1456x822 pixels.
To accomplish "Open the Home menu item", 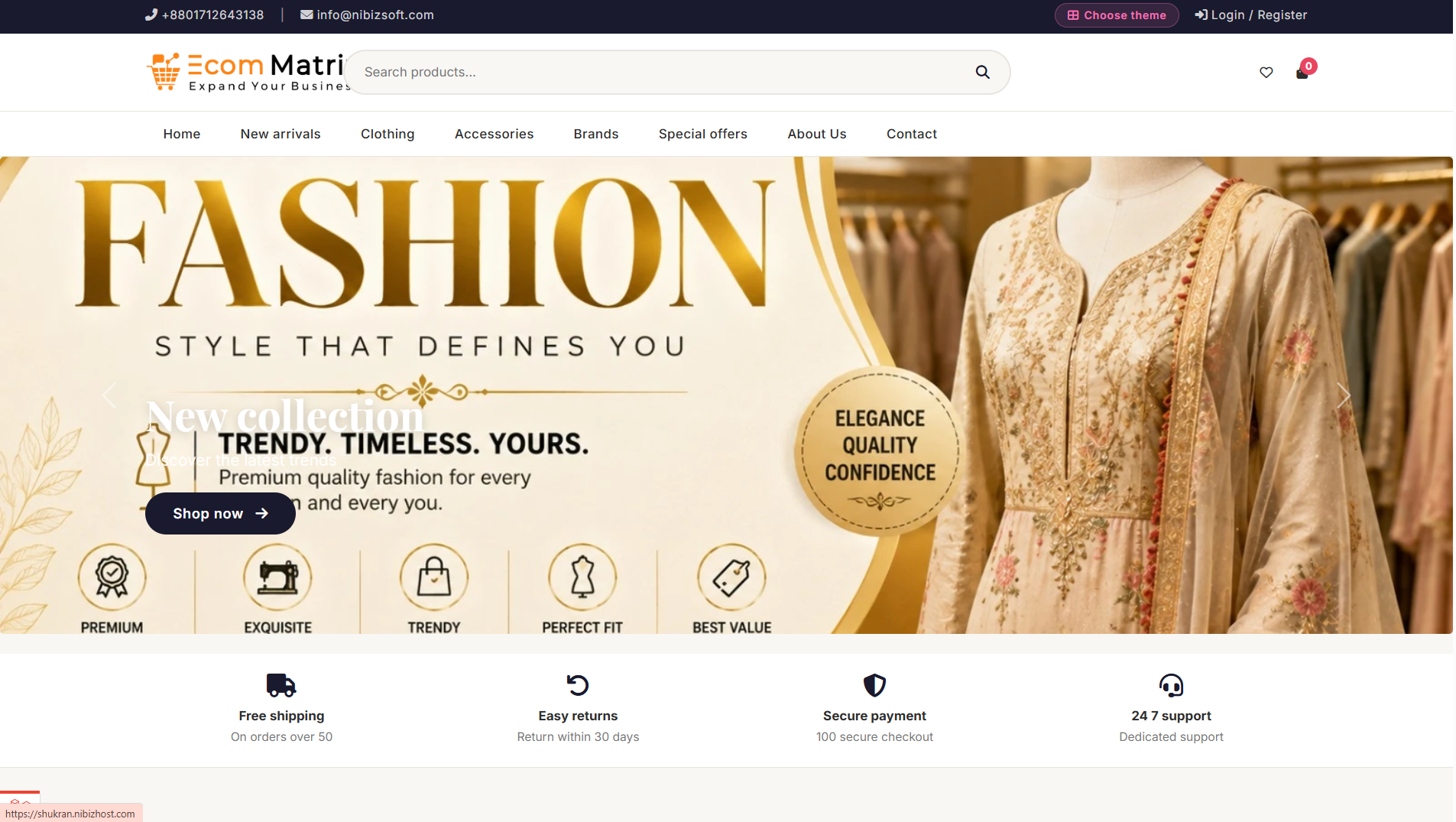I will click(182, 134).
